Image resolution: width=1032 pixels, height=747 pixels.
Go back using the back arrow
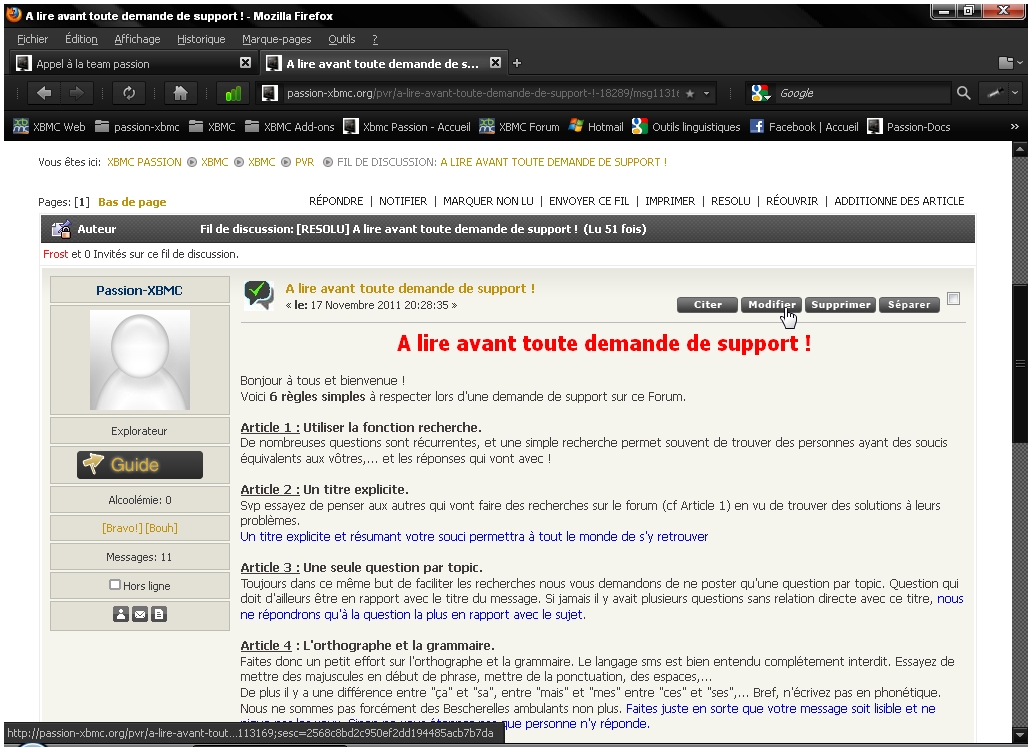(x=45, y=93)
